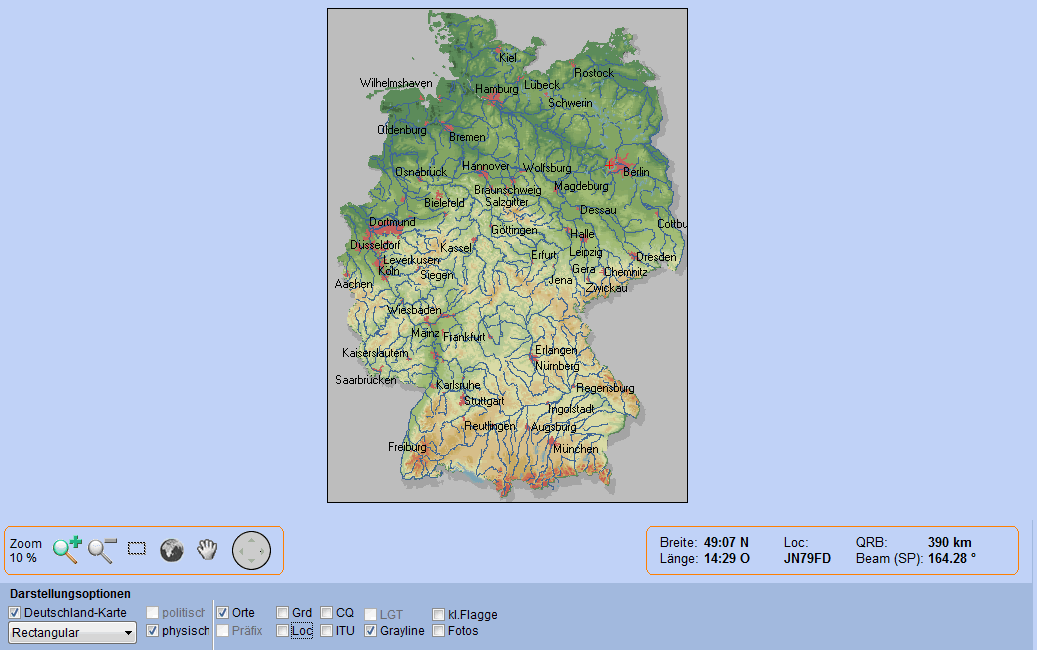Click the Regensburg label on the map
This screenshot has height=650, width=1037.
[x=605, y=388]
